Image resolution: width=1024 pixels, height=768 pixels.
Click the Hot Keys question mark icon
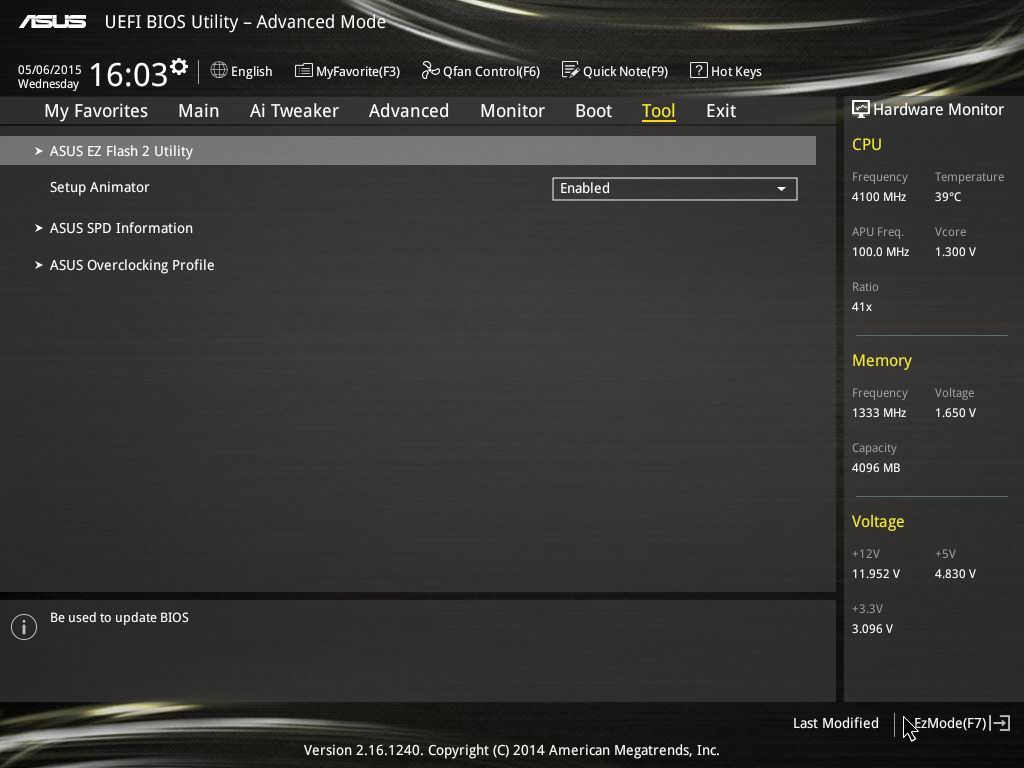pos(698,70)
